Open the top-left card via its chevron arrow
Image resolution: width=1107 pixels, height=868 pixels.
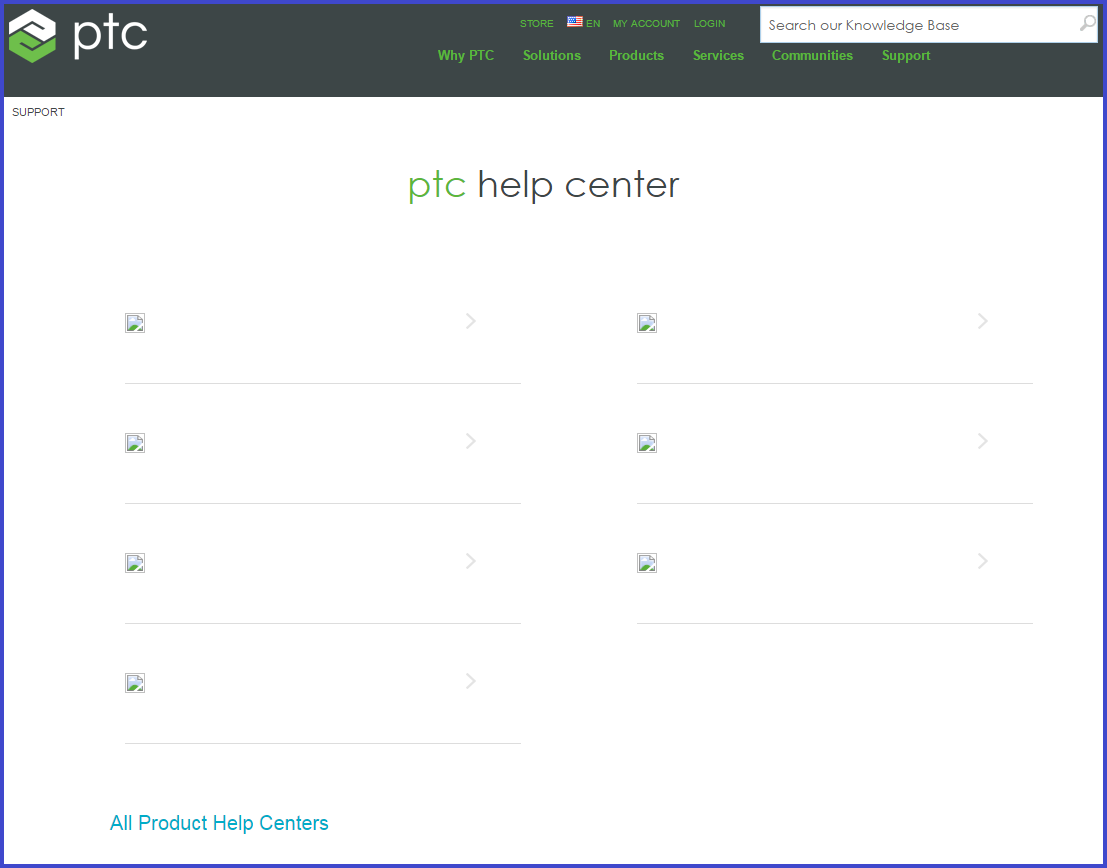[471, 321]
